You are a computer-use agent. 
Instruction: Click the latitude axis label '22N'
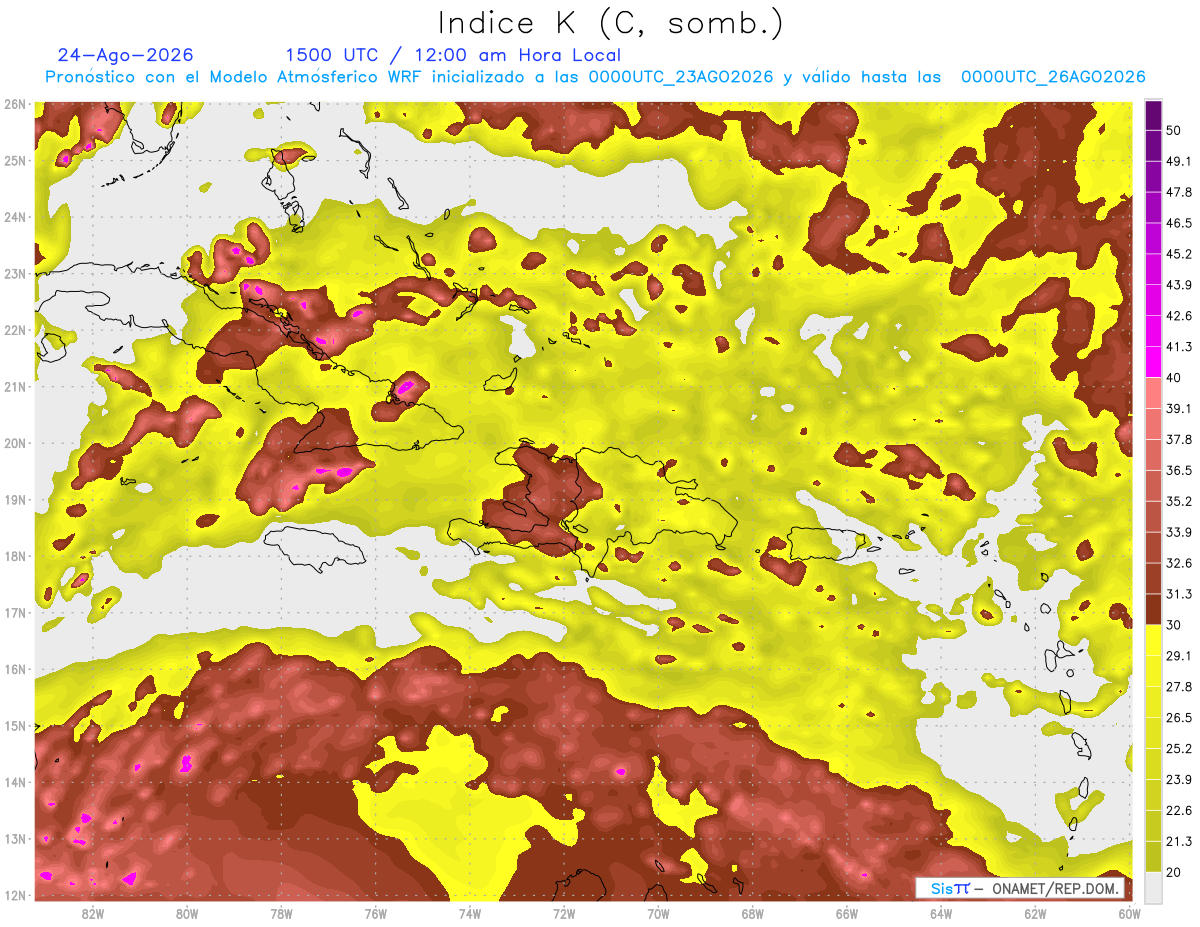coord(14,330)
